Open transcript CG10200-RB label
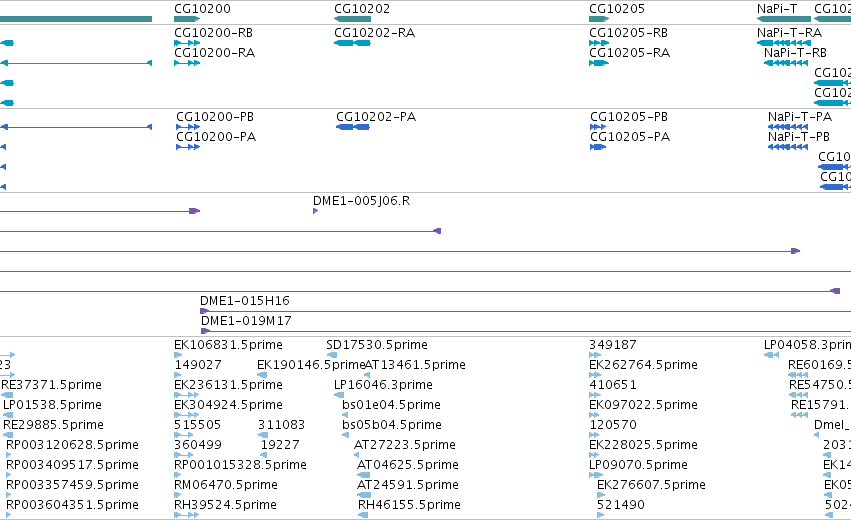The image size is (851, 520). (213, 33)
